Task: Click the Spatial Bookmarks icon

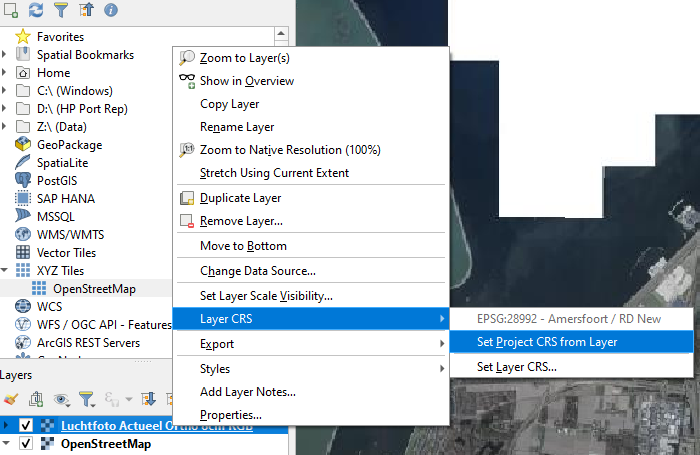Action: pos(23,54)
